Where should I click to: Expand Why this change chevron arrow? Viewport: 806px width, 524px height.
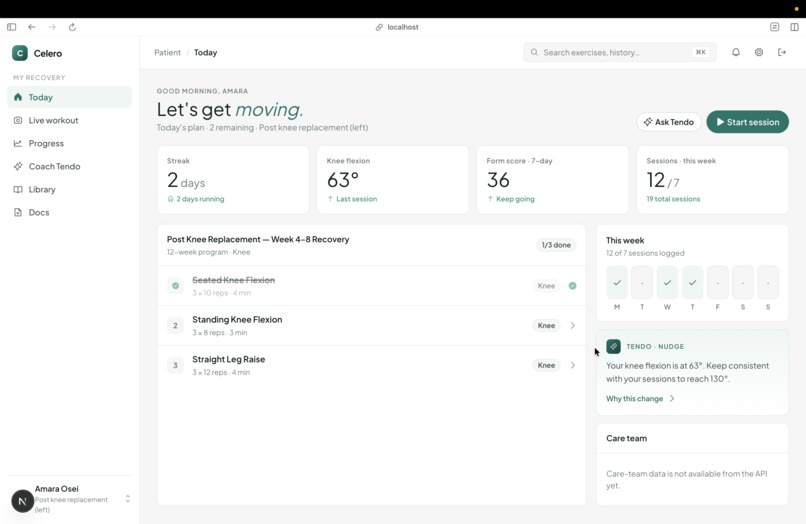point(672,399)
